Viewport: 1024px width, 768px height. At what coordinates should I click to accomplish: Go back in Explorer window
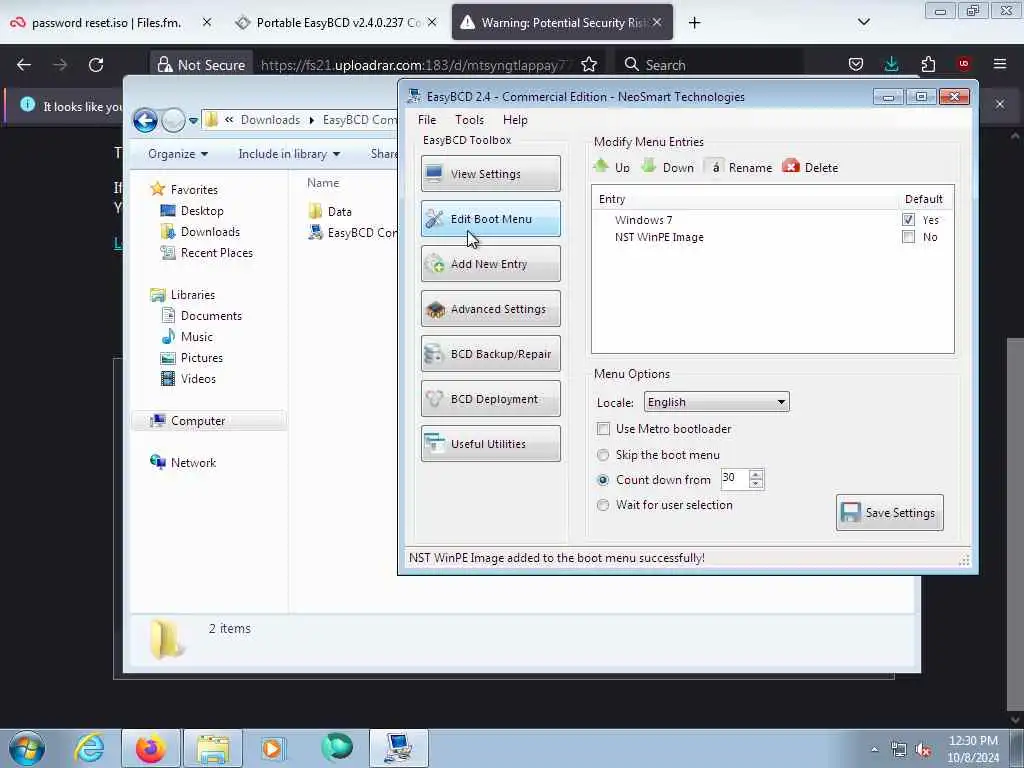click(145, 120)
